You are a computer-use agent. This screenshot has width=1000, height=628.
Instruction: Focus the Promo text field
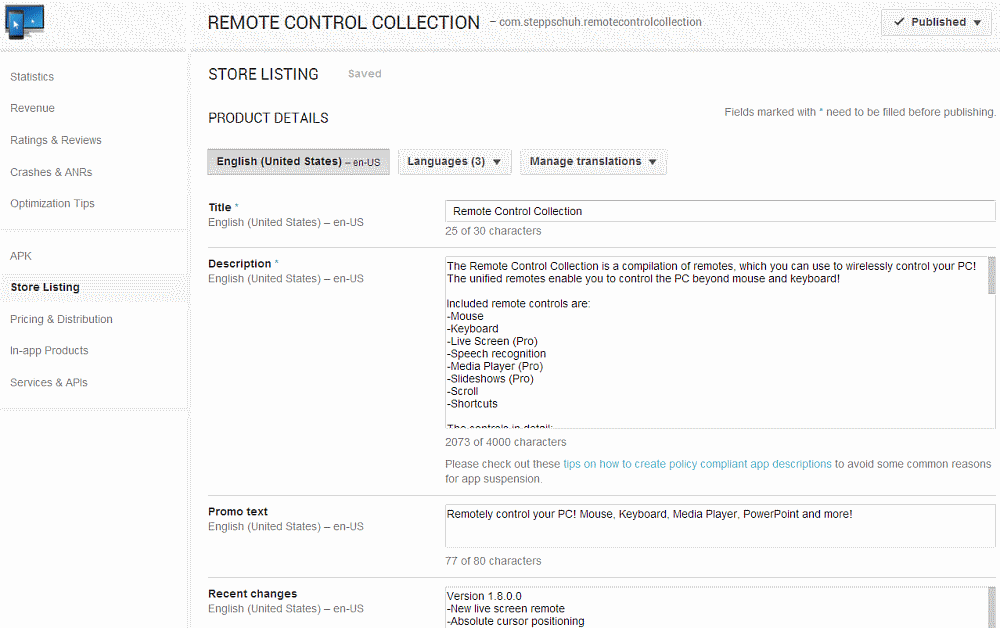[x=719, y=526]
